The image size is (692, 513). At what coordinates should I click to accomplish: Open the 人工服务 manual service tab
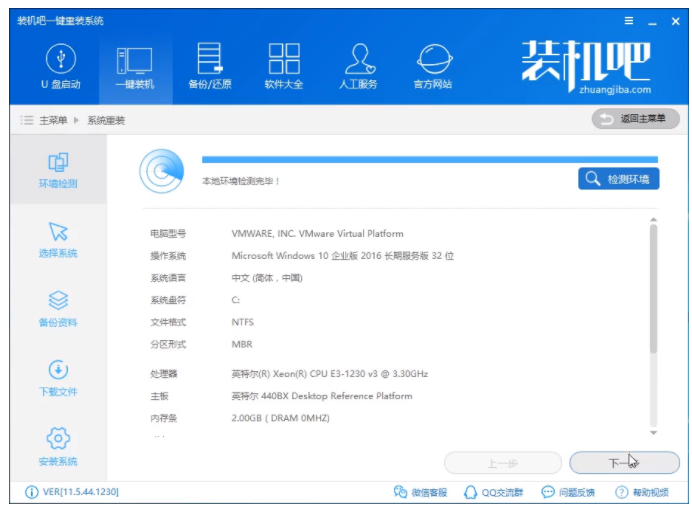pos(358,66)
